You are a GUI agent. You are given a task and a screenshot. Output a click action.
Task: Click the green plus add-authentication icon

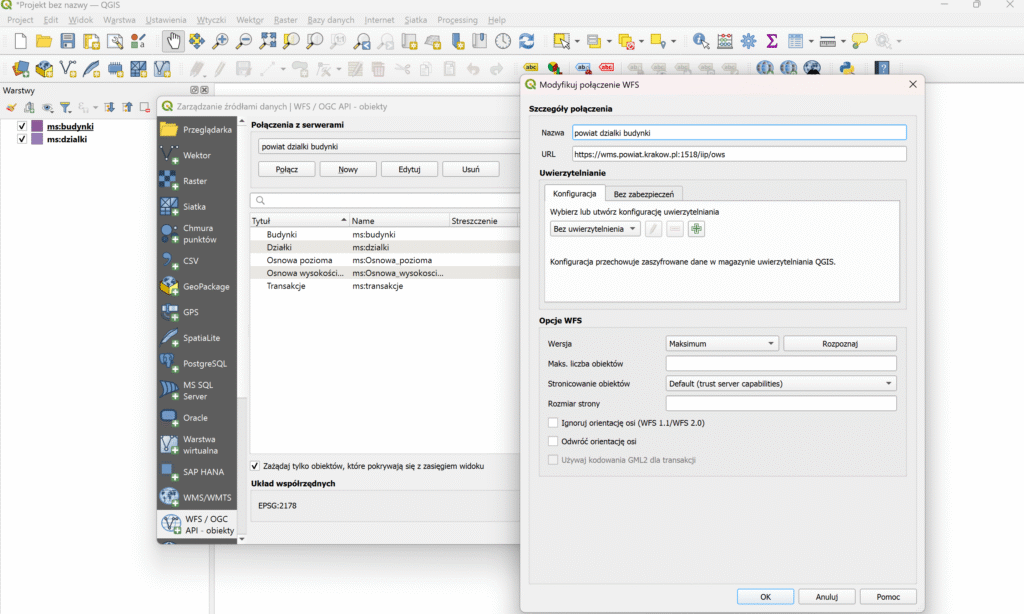pyautogui.click(x=696, y=229)
